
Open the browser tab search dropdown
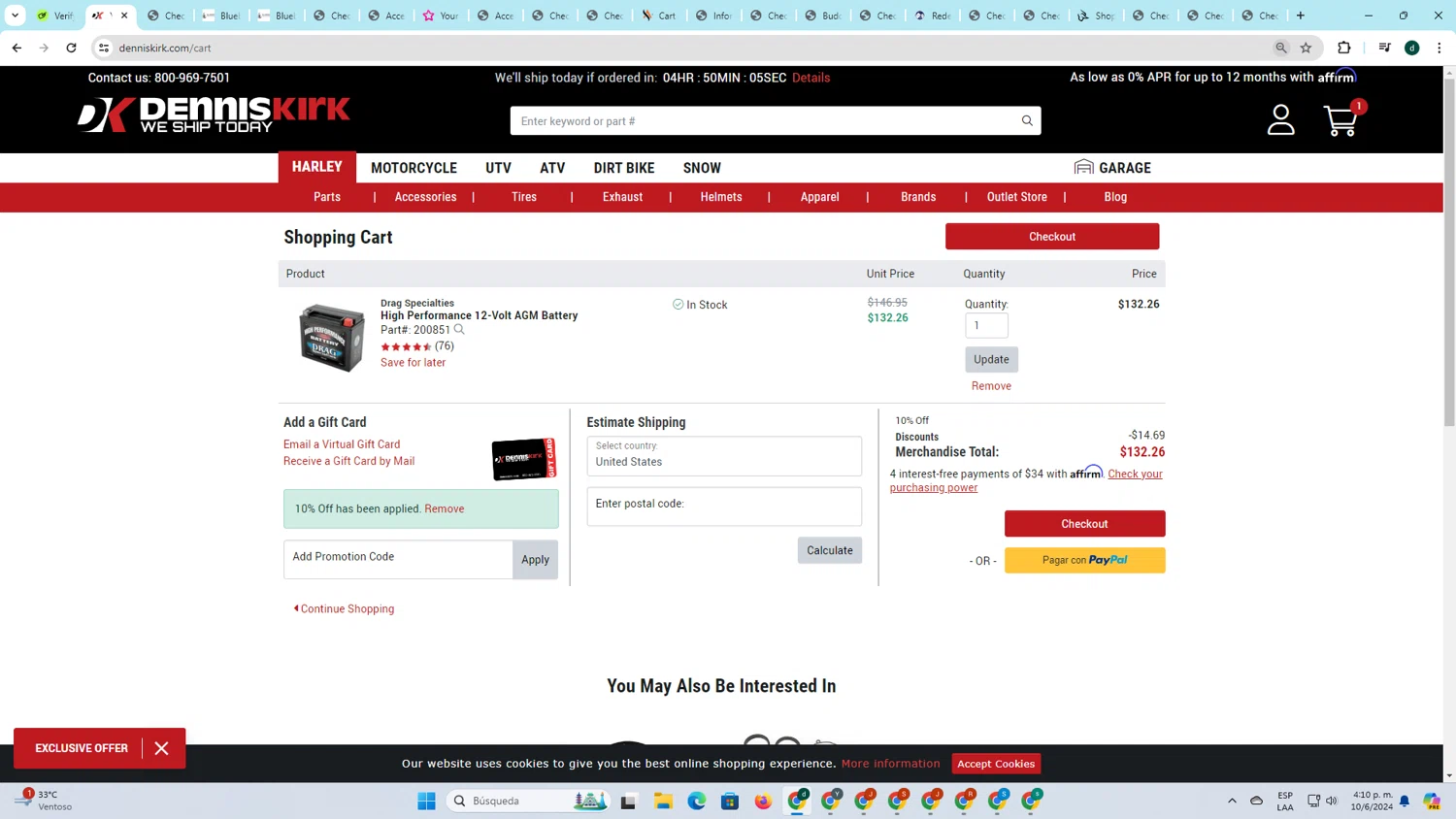coord(15,16)
